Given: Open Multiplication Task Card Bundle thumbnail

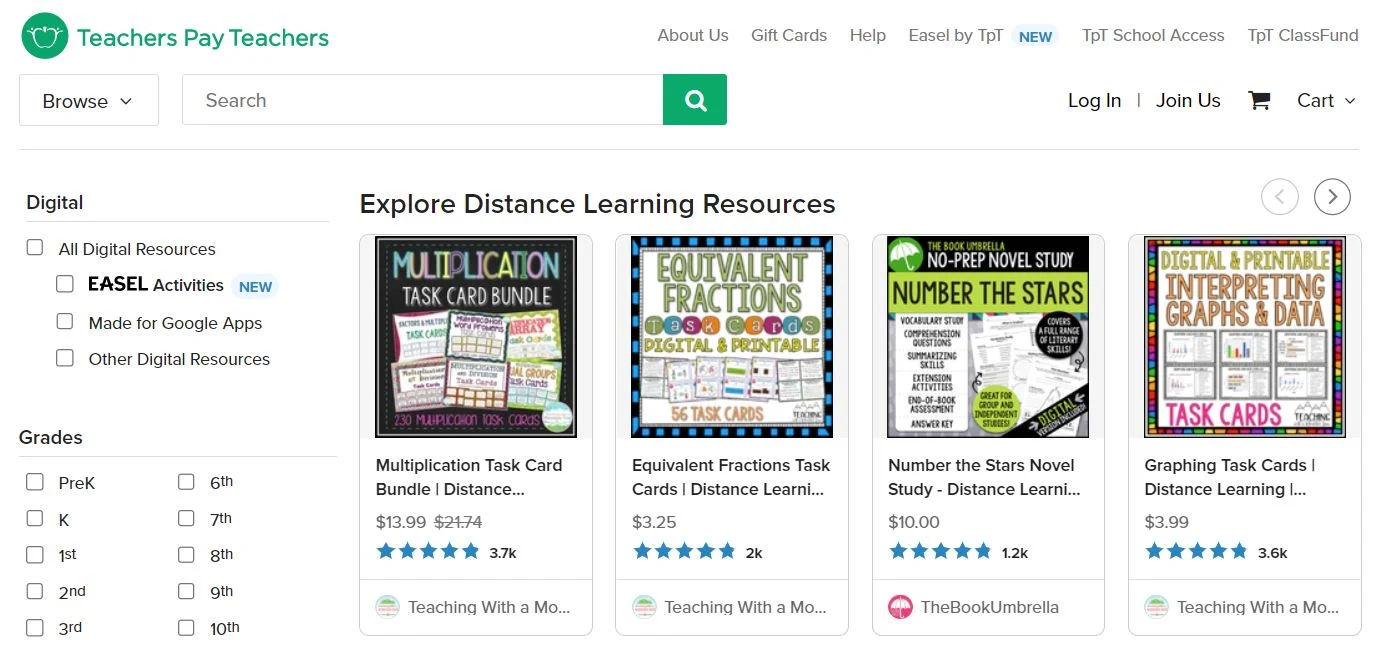Looking at the screenshot, I should click(476, 337).
